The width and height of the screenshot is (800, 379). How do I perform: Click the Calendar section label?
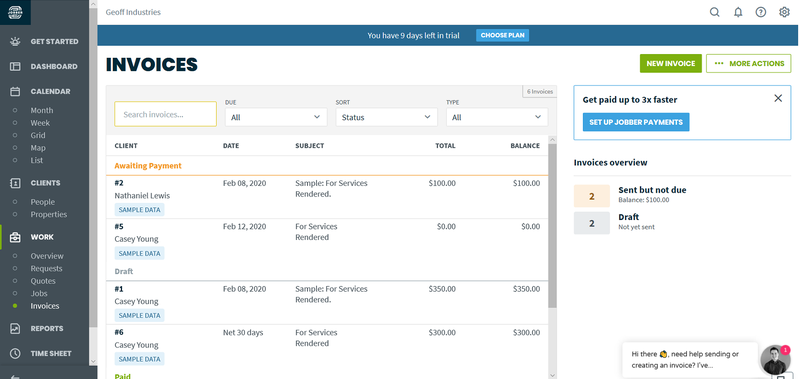coord(51,91)
